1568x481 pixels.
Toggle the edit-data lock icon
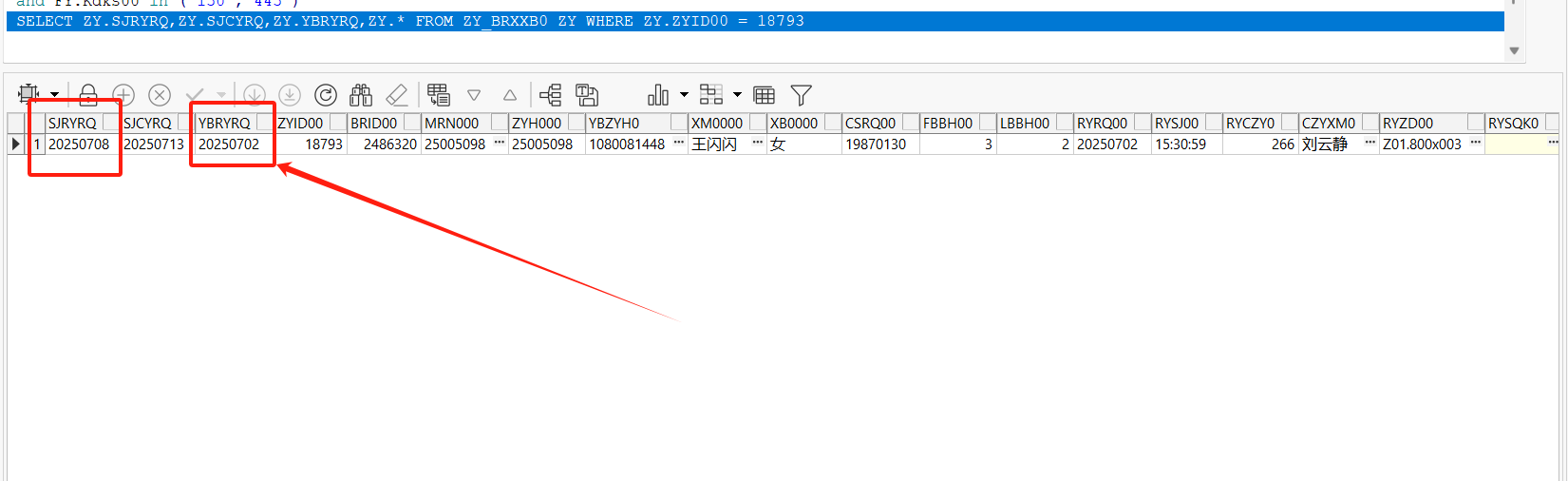88,94
